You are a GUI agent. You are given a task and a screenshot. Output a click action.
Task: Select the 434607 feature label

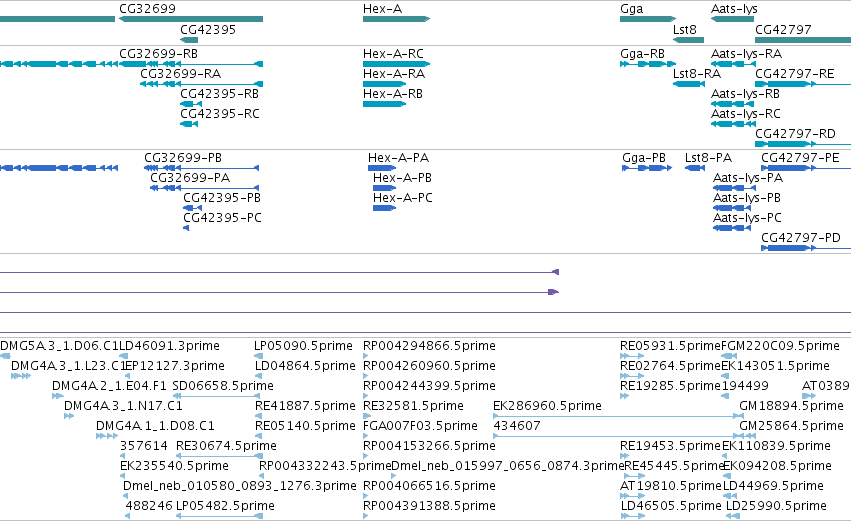click(517, 426)
